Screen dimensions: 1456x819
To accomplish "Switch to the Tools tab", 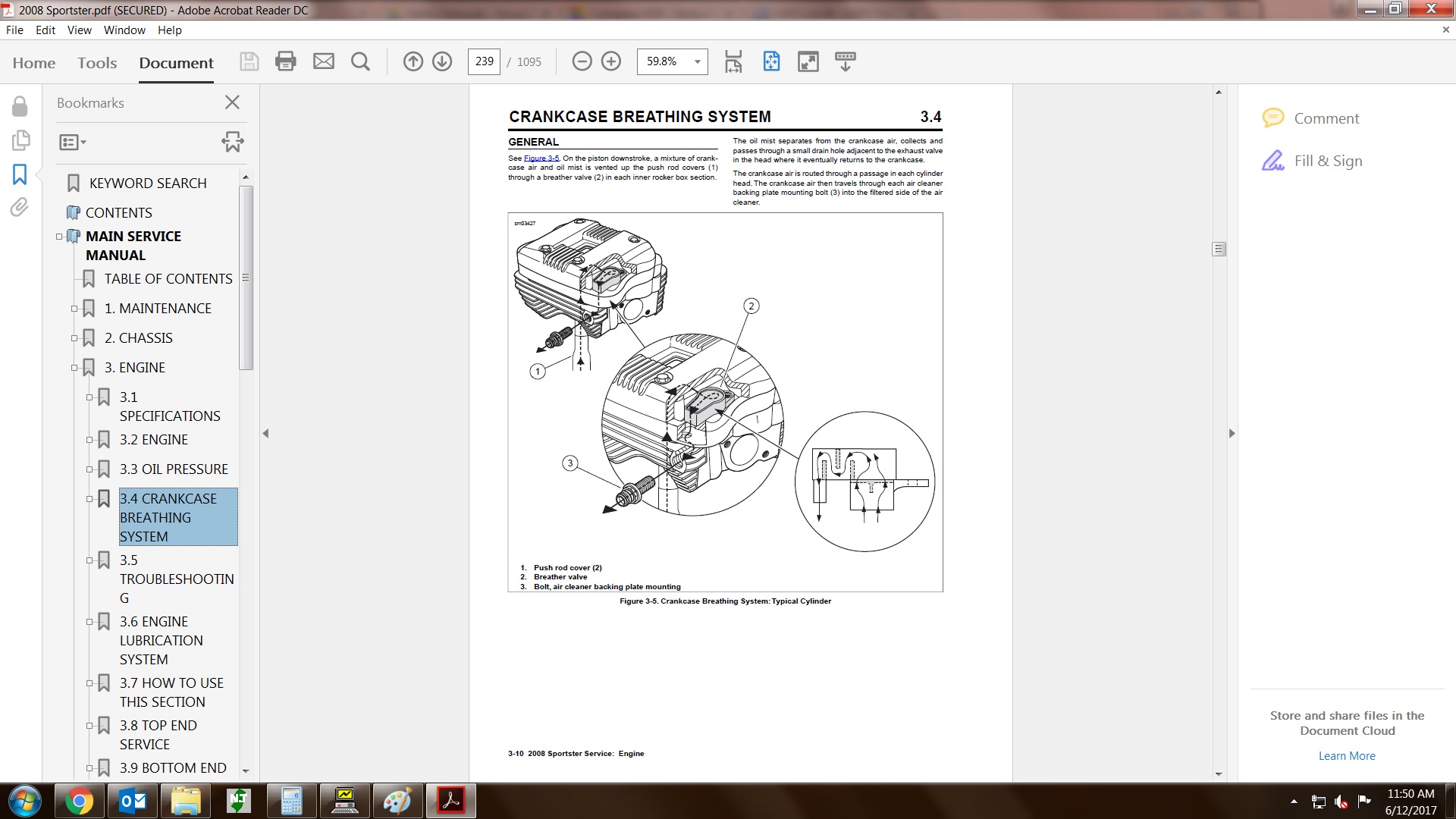I will pyautogui.click(x=97, y=63).
